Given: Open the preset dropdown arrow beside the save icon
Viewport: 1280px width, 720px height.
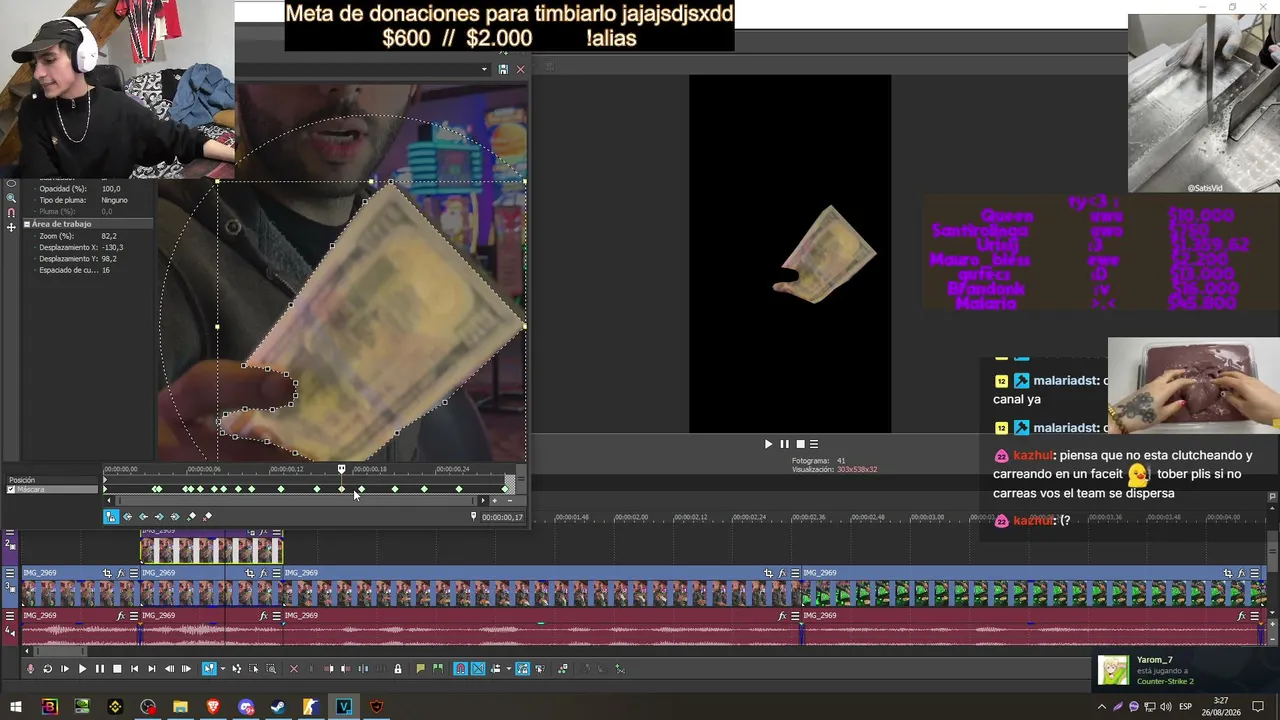Looking at the screenshot, I should pos(485,69).
